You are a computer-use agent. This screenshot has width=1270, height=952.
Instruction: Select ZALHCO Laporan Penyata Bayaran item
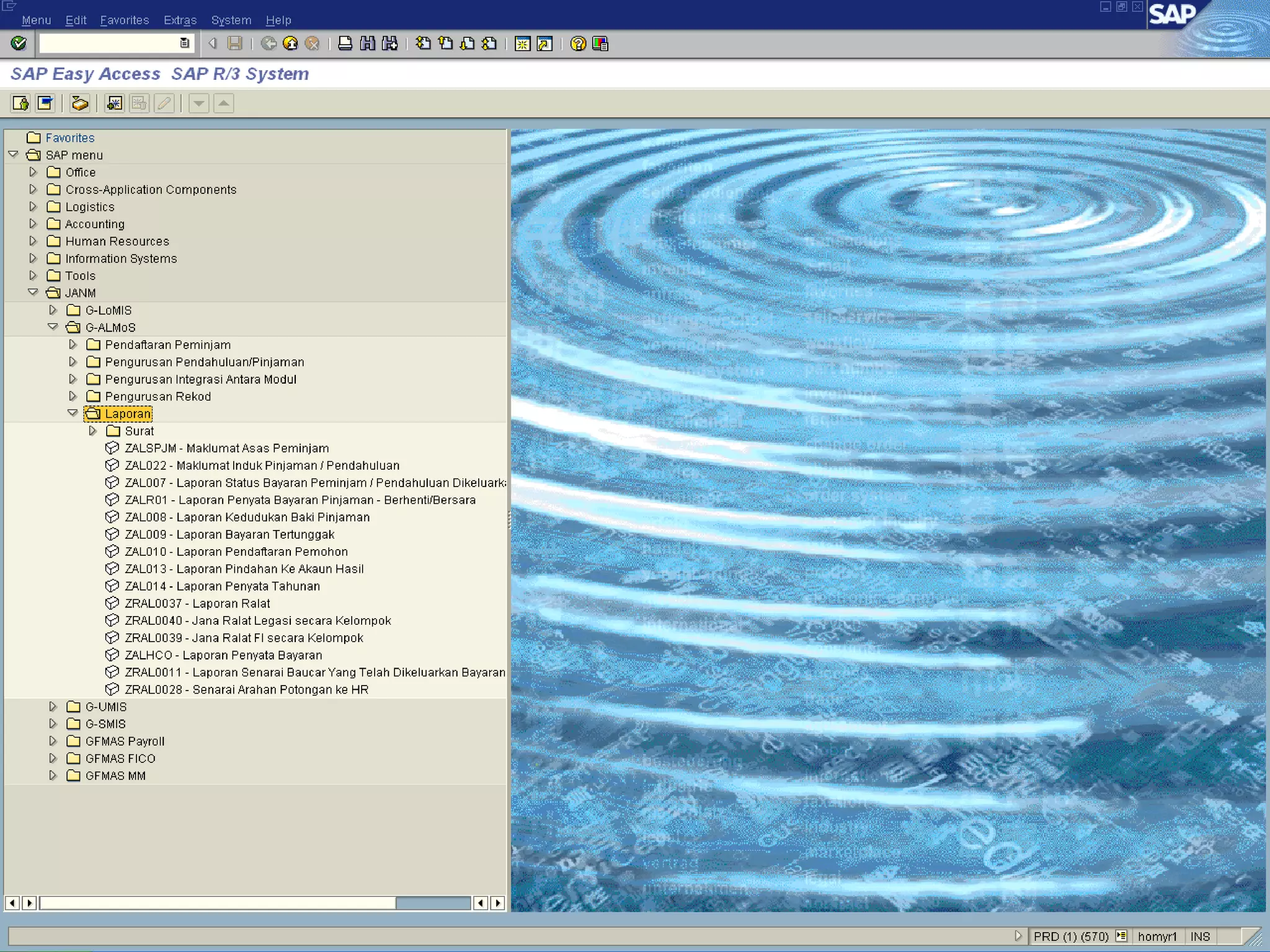[x=223, y=655]
